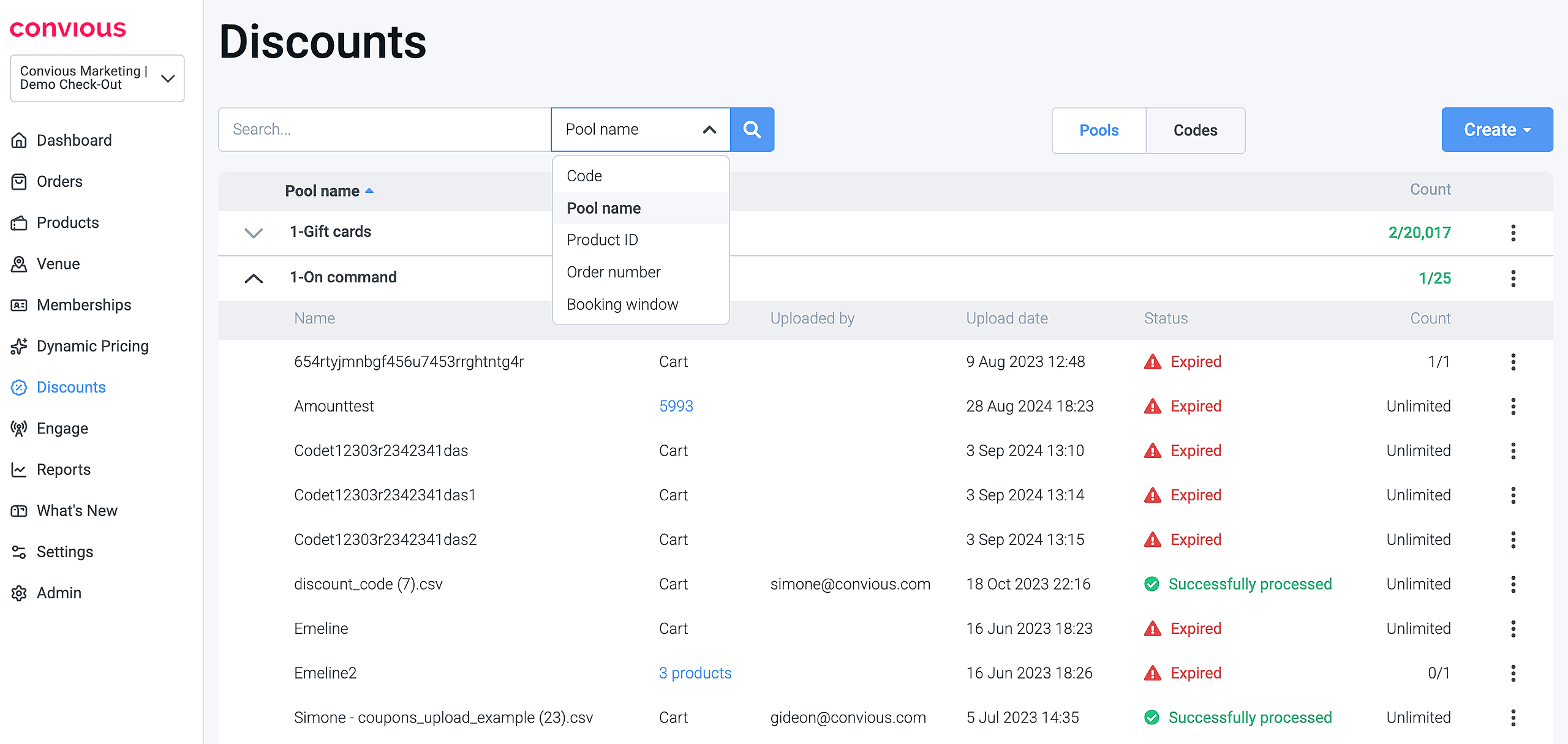The height and width of the screenshot is (744, 1568).
Task: Open the Create dropdown button
Action: tap(1496, 129)
